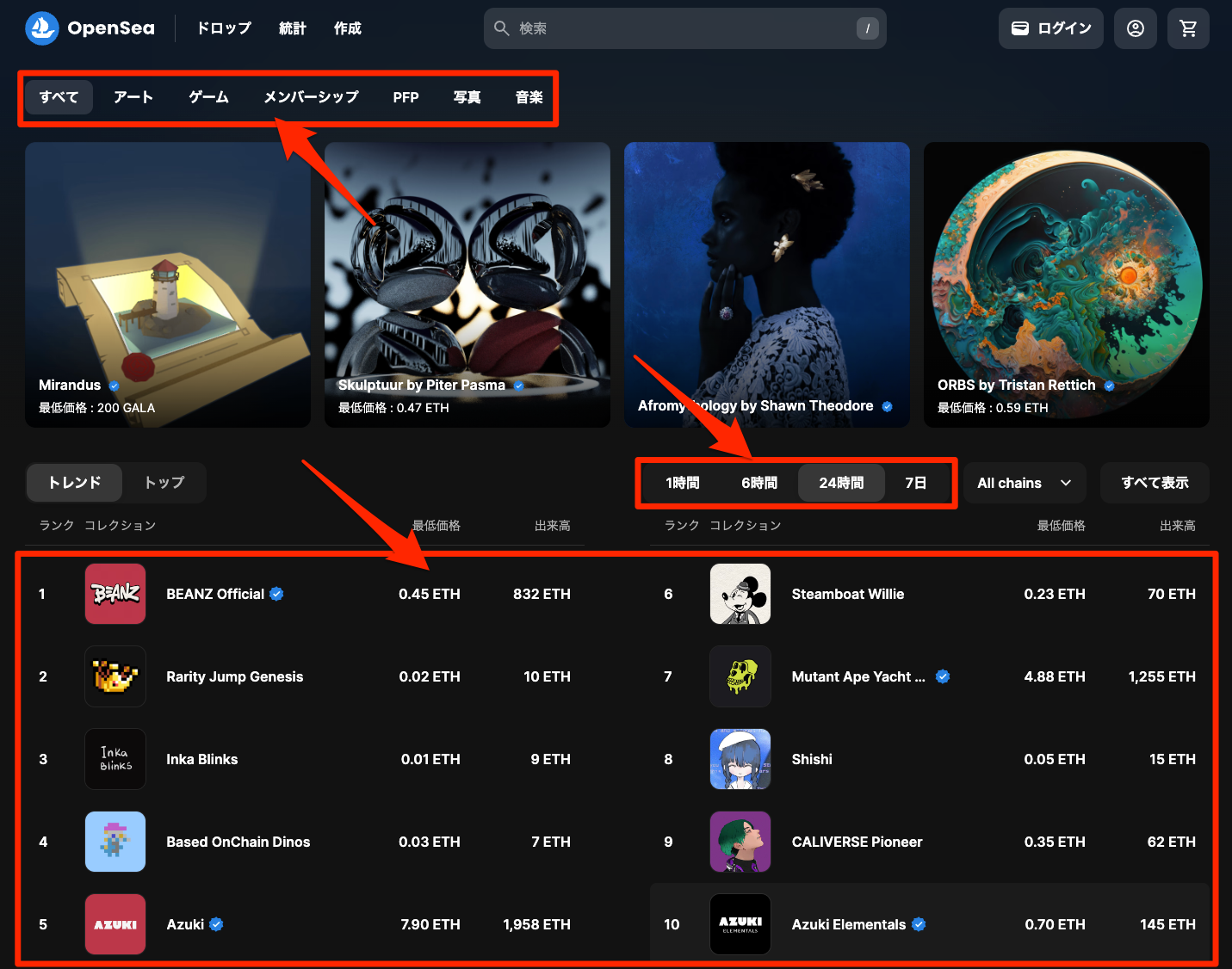Click the 1,255 ETH volume value

pos(1162,676)
